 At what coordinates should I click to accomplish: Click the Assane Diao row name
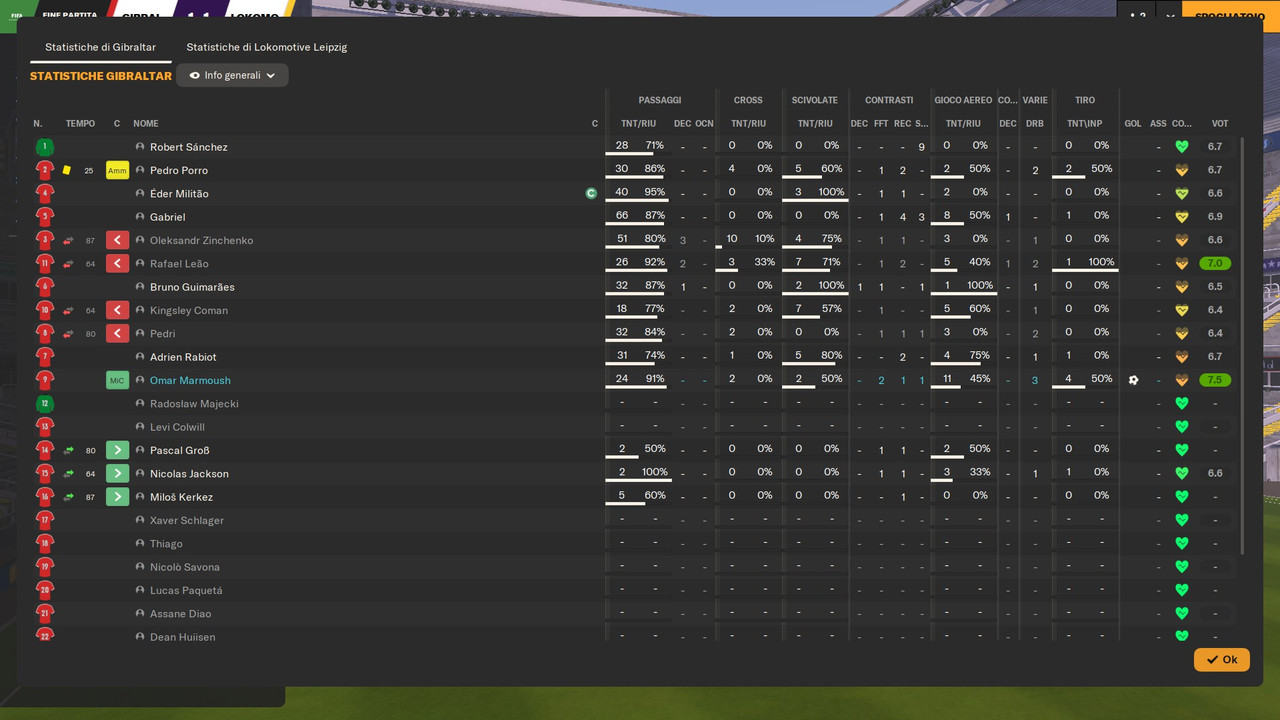[x=181, y=614]
